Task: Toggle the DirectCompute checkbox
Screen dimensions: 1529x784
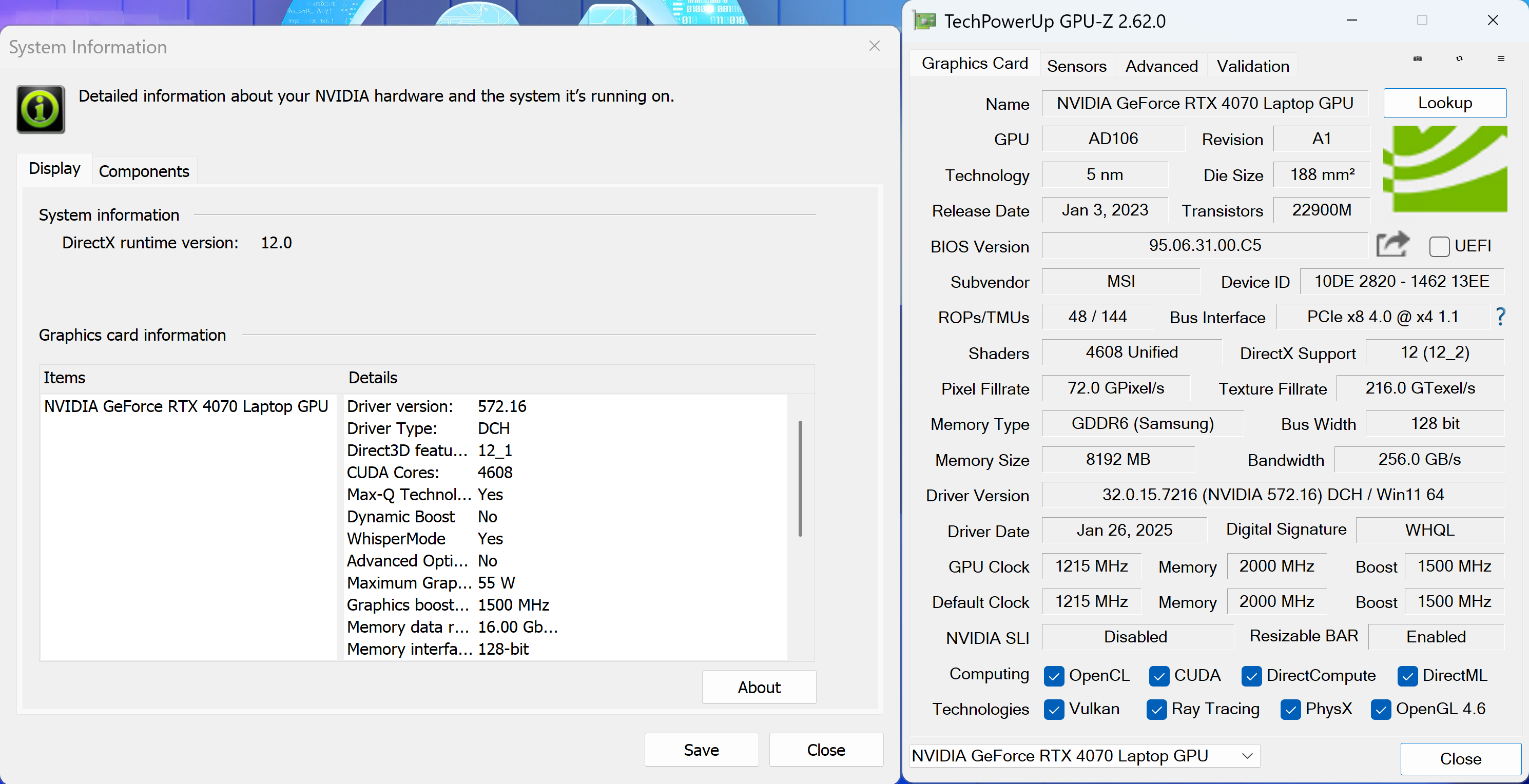Action: tap(1251, 676)
